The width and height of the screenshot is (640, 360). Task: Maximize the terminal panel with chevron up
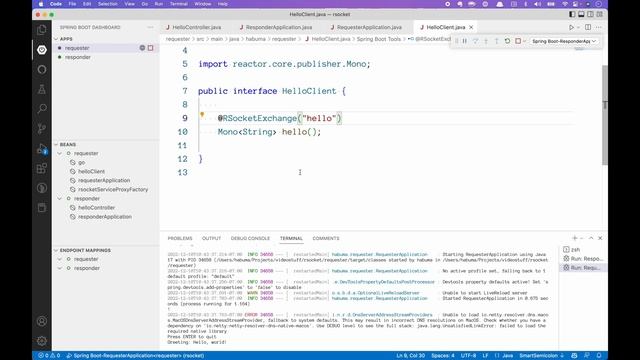[x=591, y=238]
